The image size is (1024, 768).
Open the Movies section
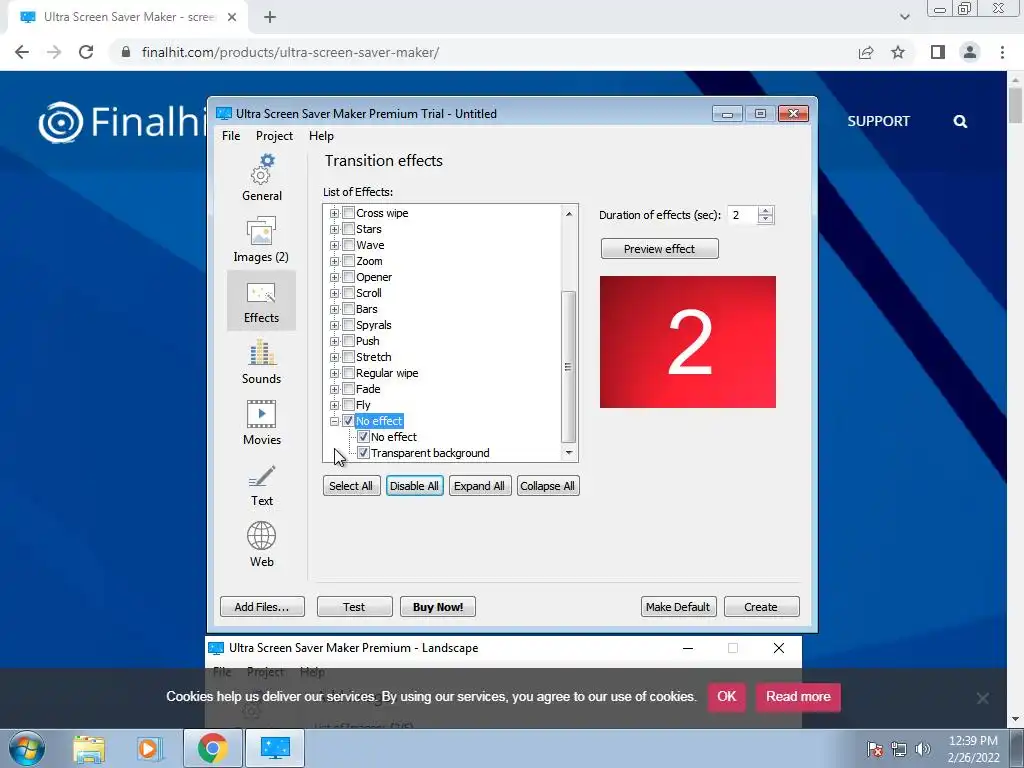tap(261, 423)
